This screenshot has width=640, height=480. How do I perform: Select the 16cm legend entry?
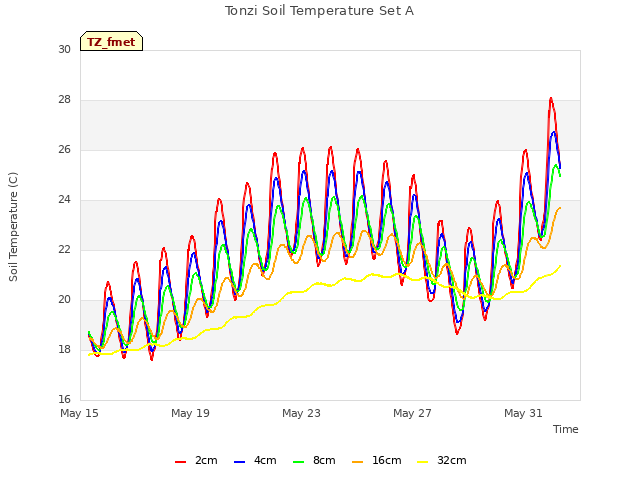tap(376, 460)
